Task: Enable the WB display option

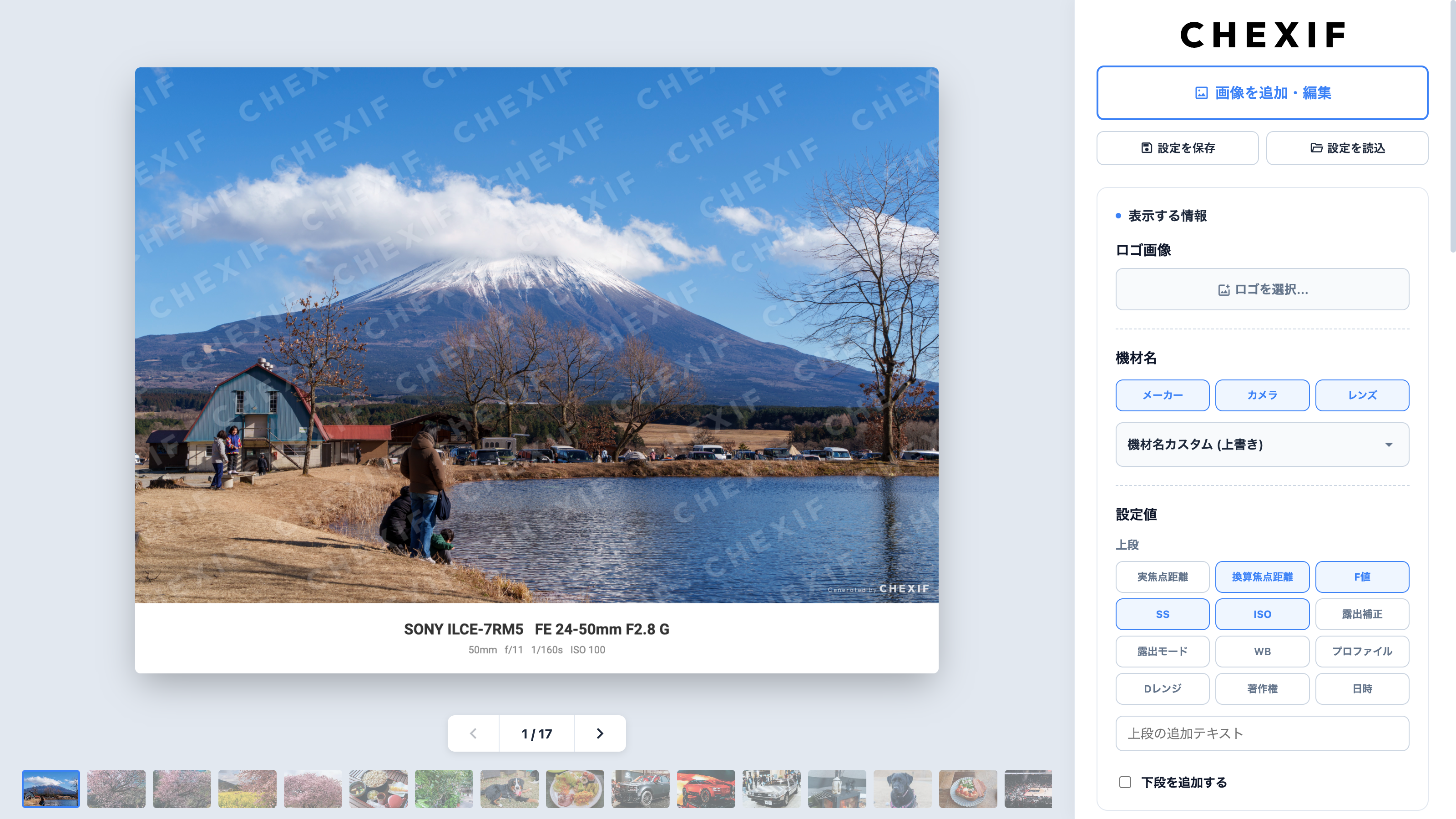Action: (x=1262, y=652)
